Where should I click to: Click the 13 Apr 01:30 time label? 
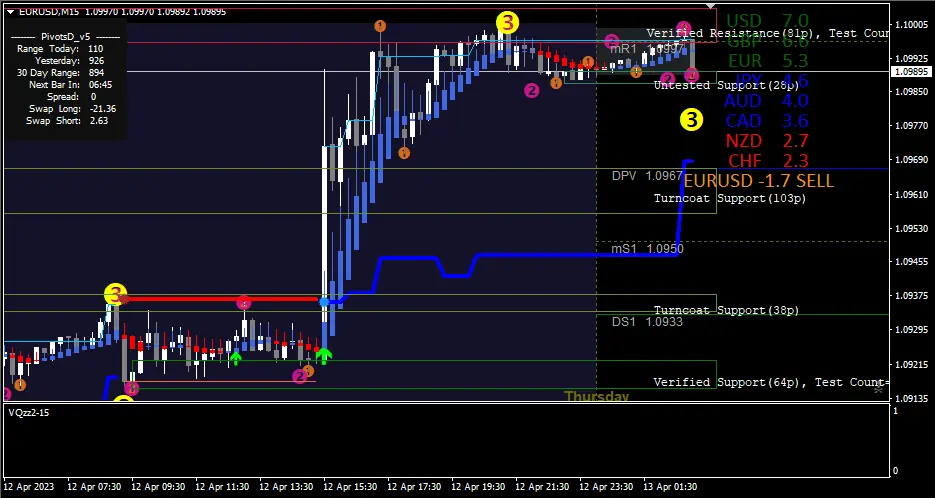pyautogui.click(x=670, y=487)
